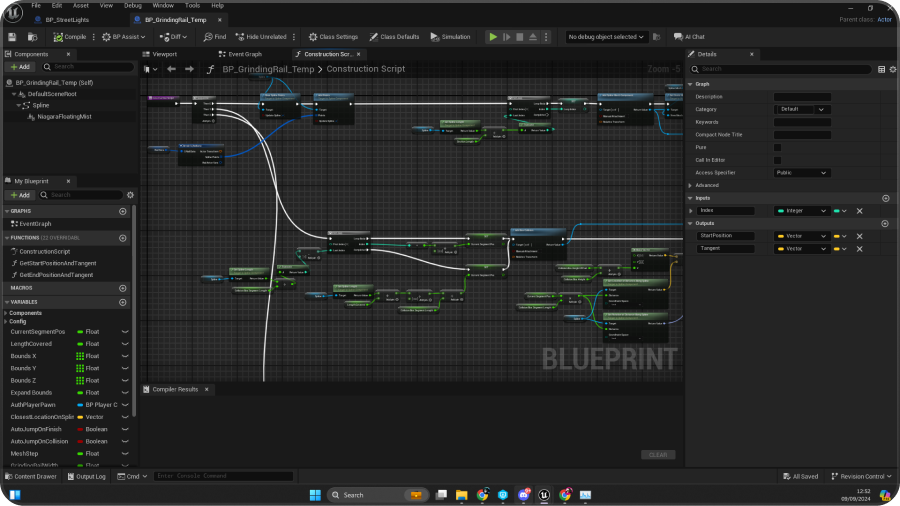Open Class Defaults
The width and height of the screenshot is (900, 506).
coord(394,37)
